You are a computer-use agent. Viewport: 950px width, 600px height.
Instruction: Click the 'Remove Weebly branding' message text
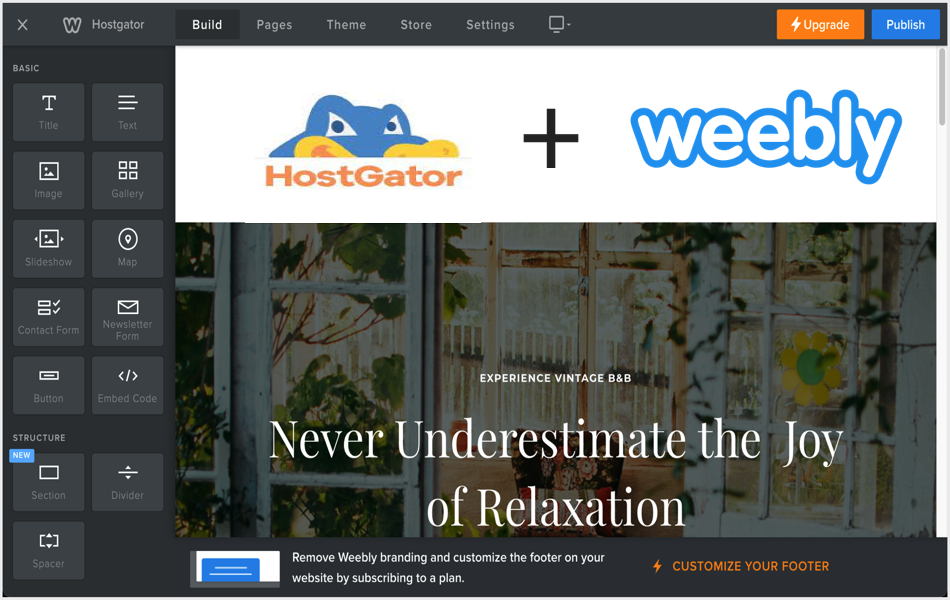click(x=448, y=567)
